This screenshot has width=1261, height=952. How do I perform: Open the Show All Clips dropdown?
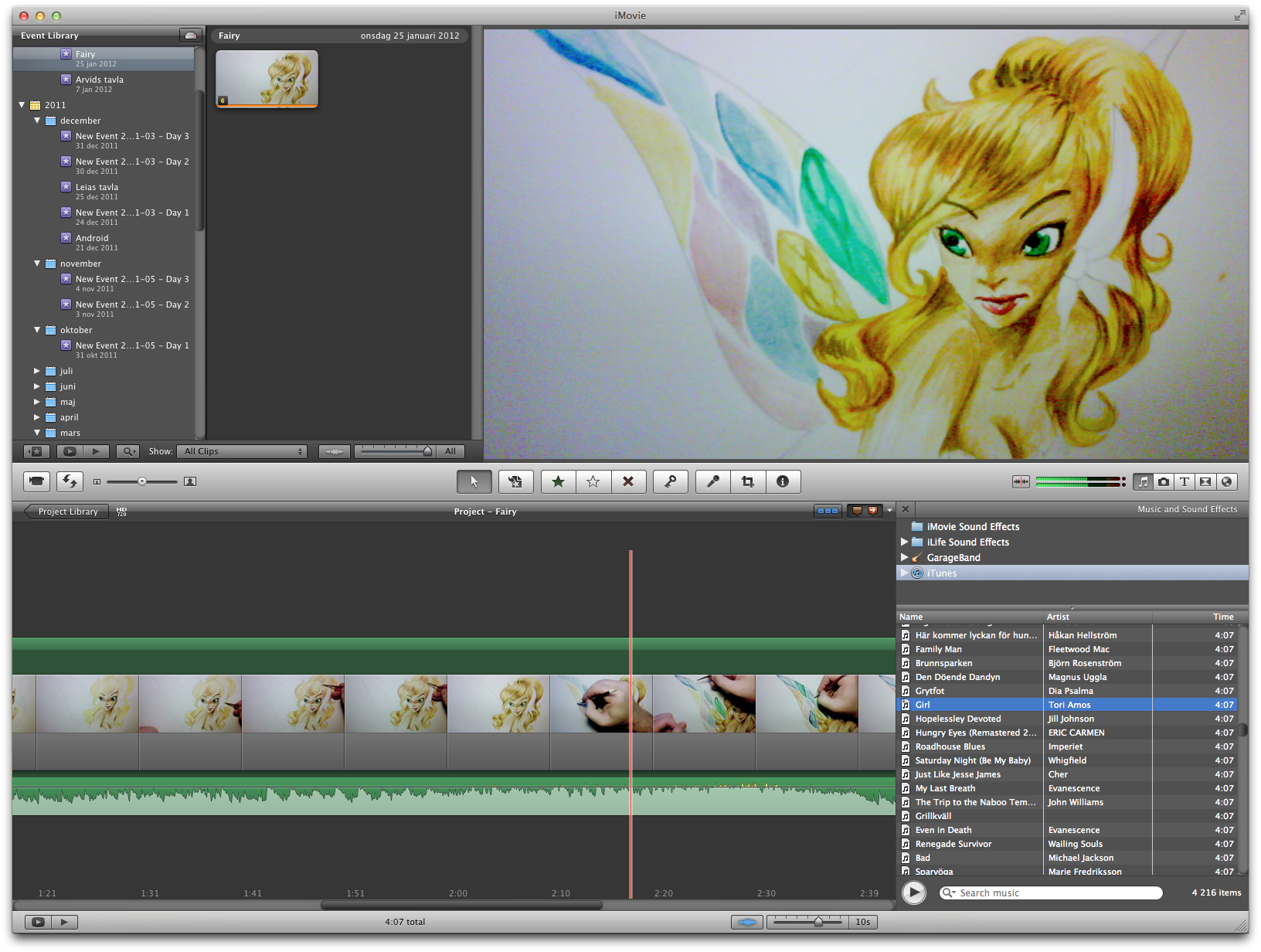242,451
